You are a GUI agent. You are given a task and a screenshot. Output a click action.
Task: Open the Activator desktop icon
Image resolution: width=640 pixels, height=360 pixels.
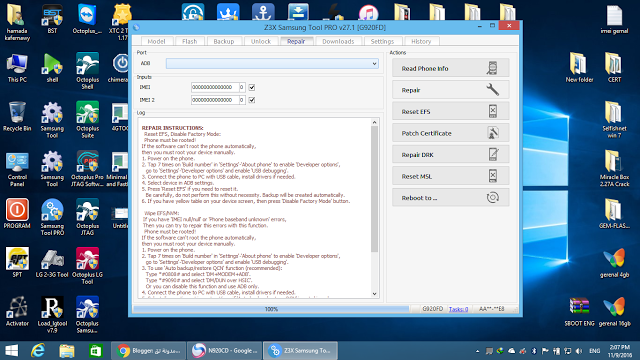click(17, 311)
